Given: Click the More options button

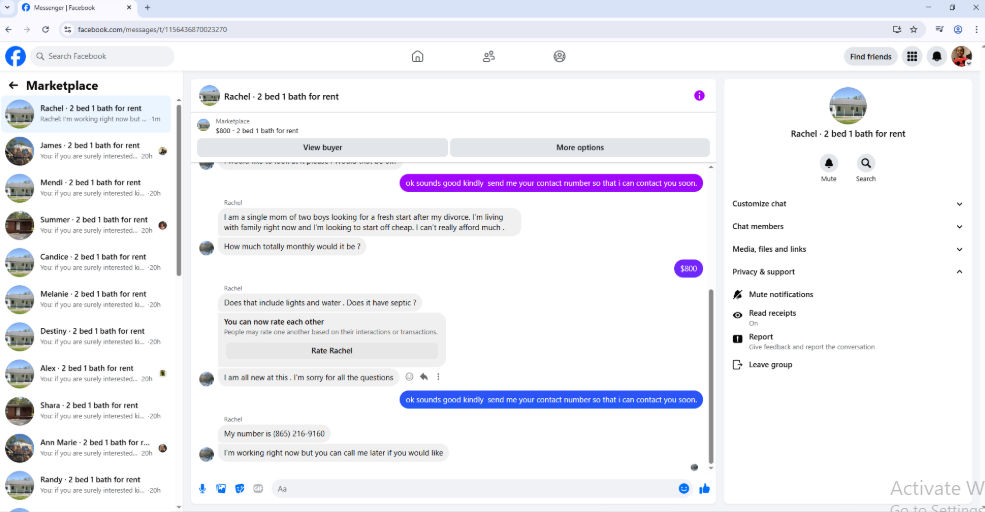Looking at the screenshot, I should coord(580,148).
